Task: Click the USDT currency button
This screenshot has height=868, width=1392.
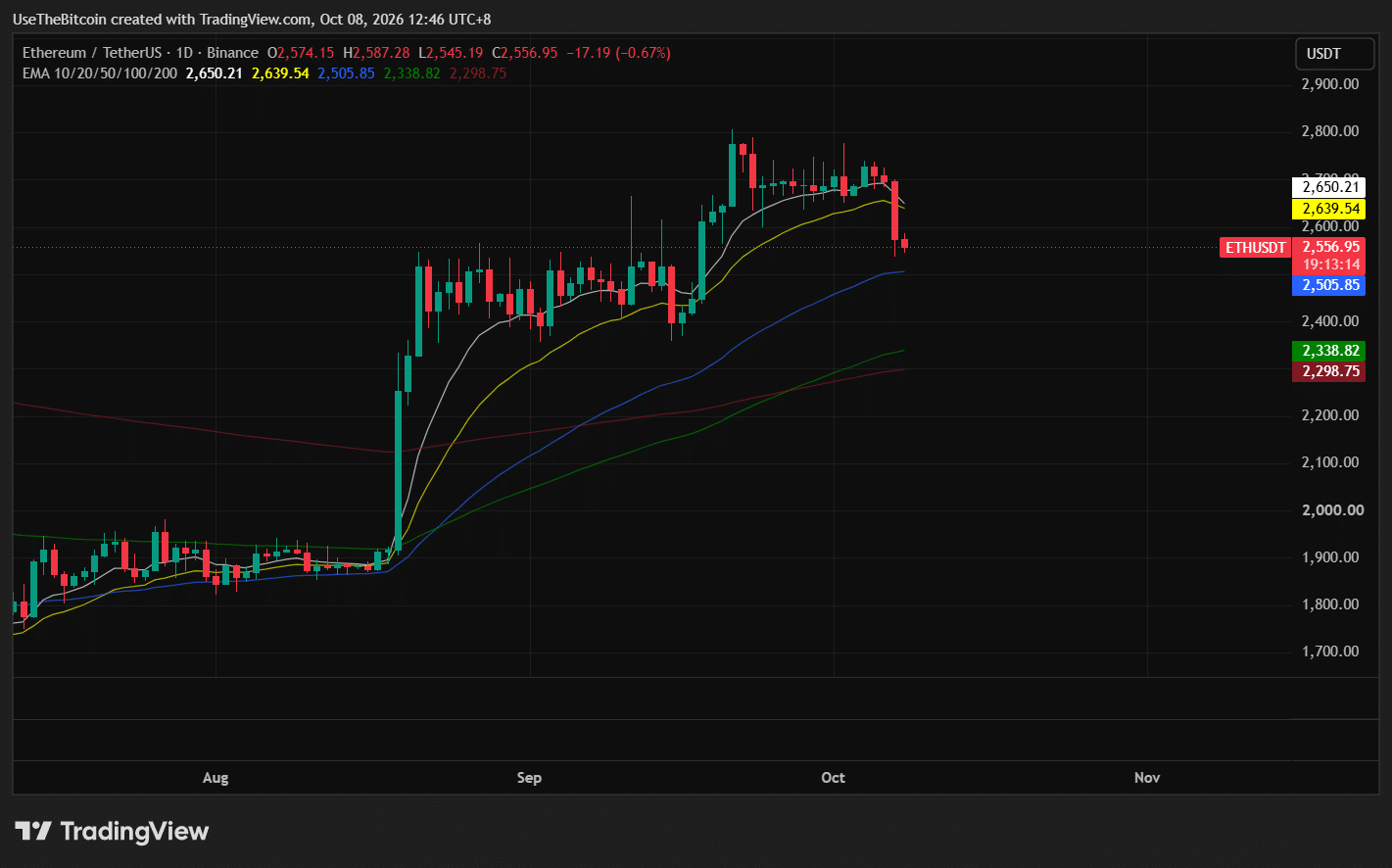Action: (1333, 54)
